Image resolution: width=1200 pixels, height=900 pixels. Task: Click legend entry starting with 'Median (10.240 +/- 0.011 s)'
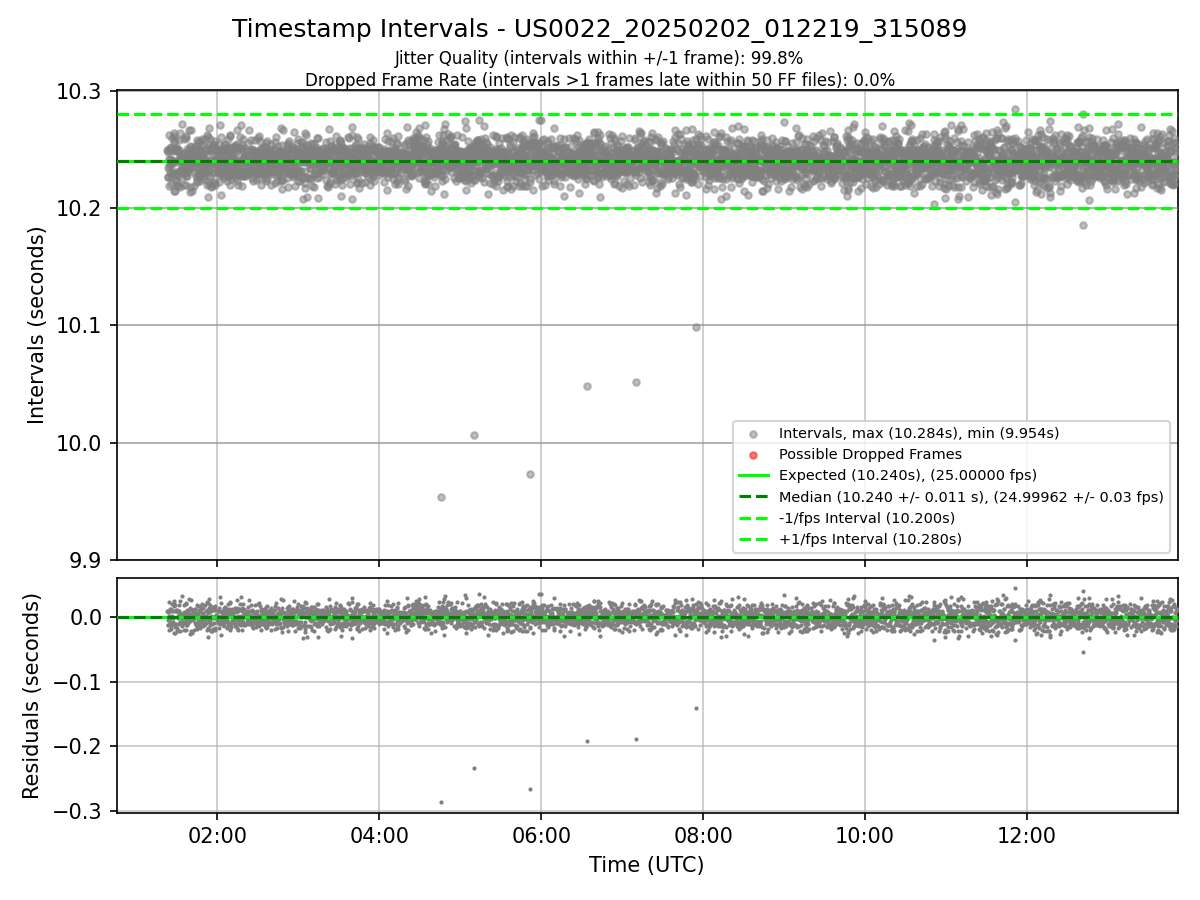pyautogui.click(x=970, y=497)
